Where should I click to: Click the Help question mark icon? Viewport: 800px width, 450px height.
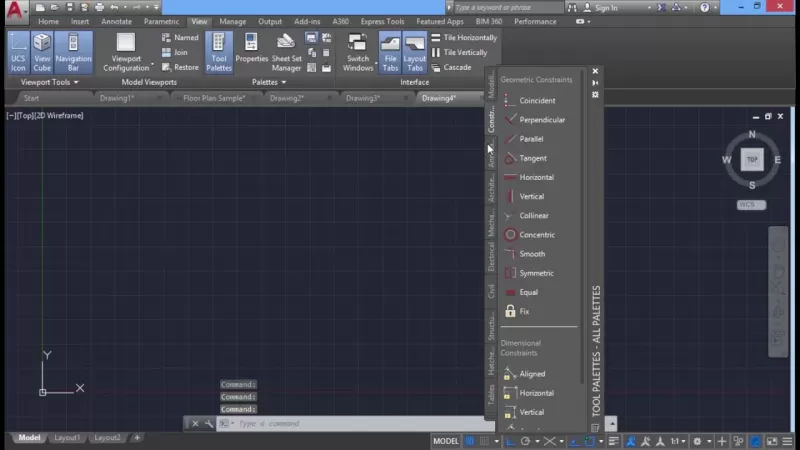[x=704, y=7]
